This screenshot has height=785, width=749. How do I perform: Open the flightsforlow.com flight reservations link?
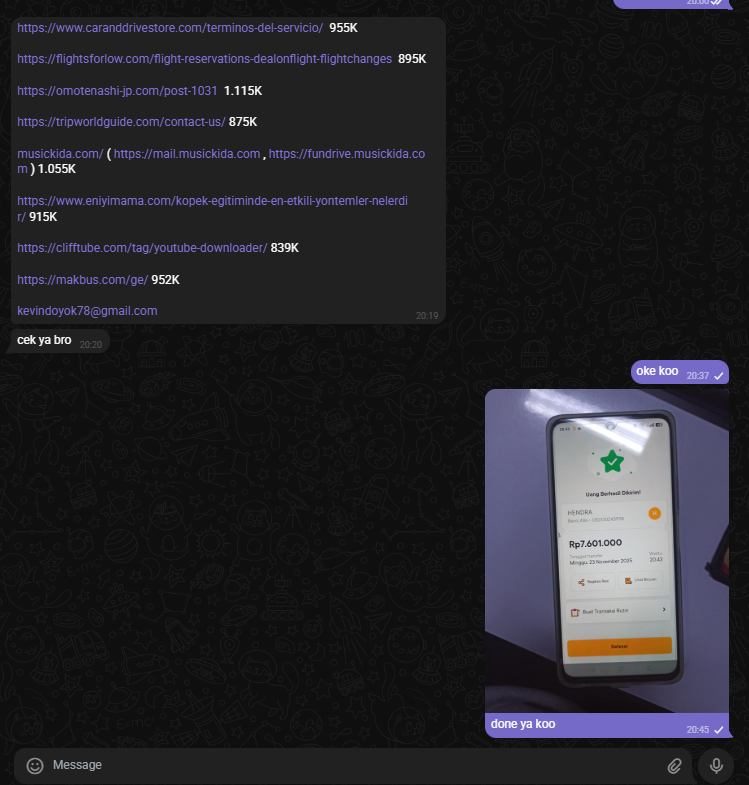(204, 59)
